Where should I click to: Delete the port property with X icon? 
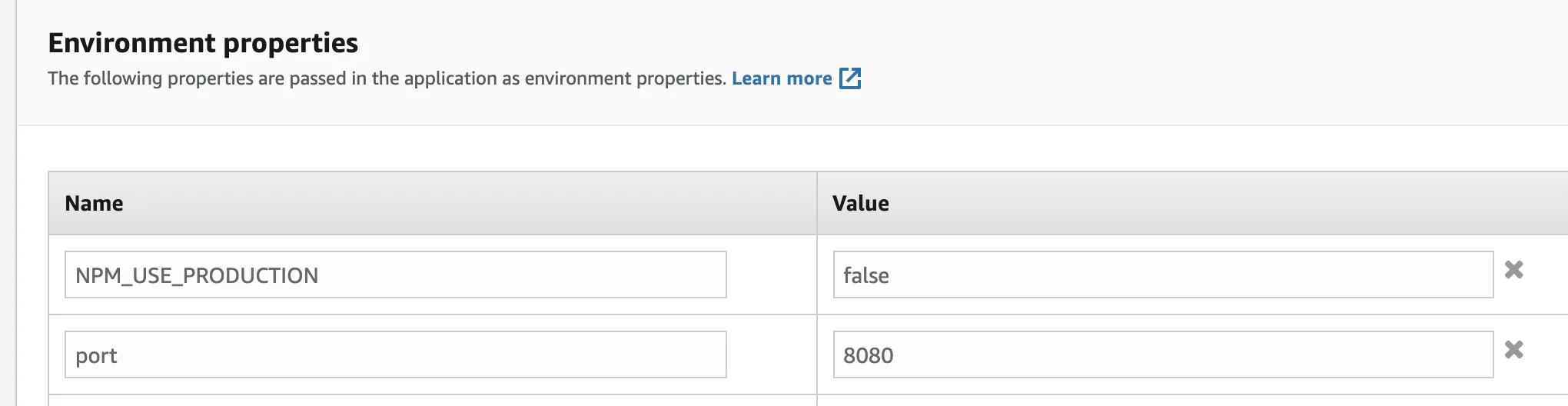click(1513, 350)
